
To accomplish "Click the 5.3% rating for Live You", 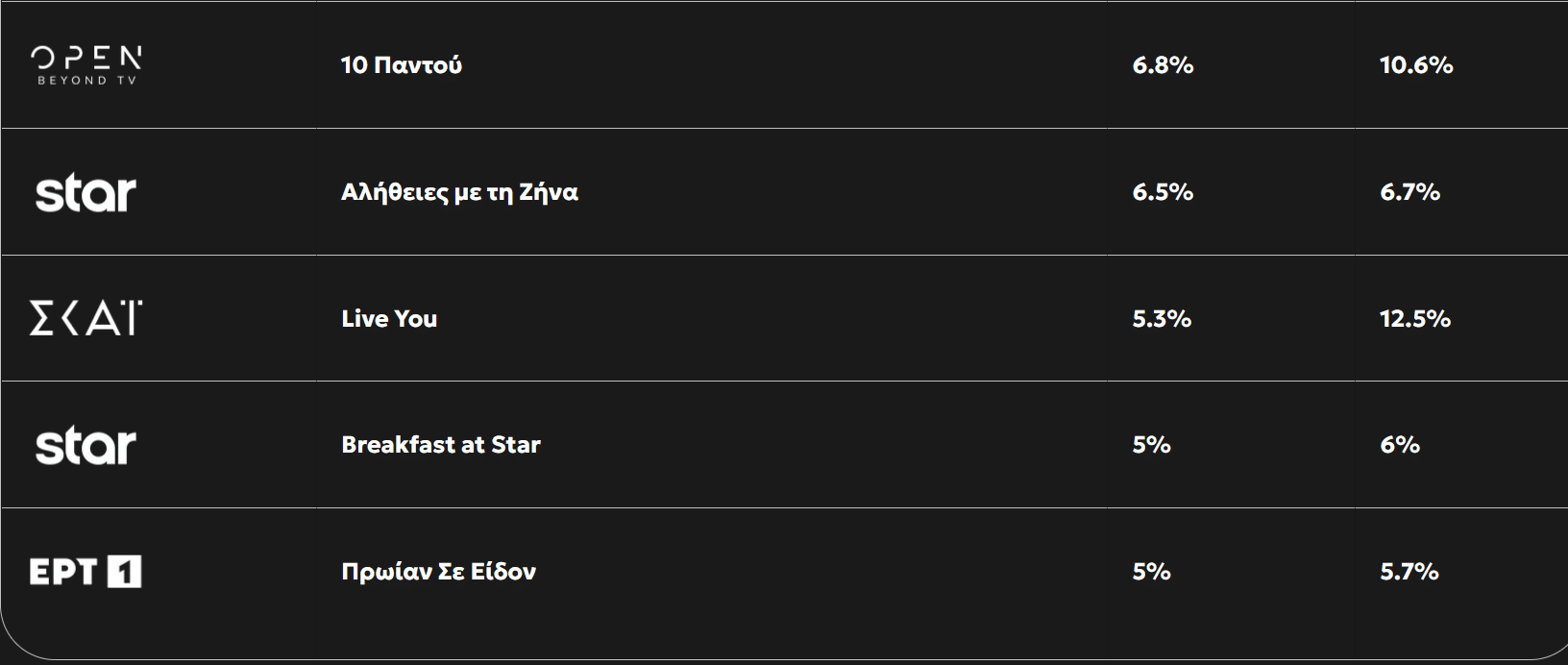I will (x=1162, y=319).
